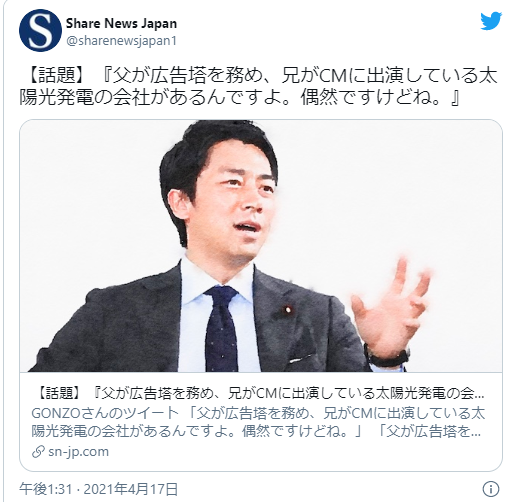The image size is (506, 502).
Task: Open the Share News Japan profile avatar
Action: click(x=40, y=30)
